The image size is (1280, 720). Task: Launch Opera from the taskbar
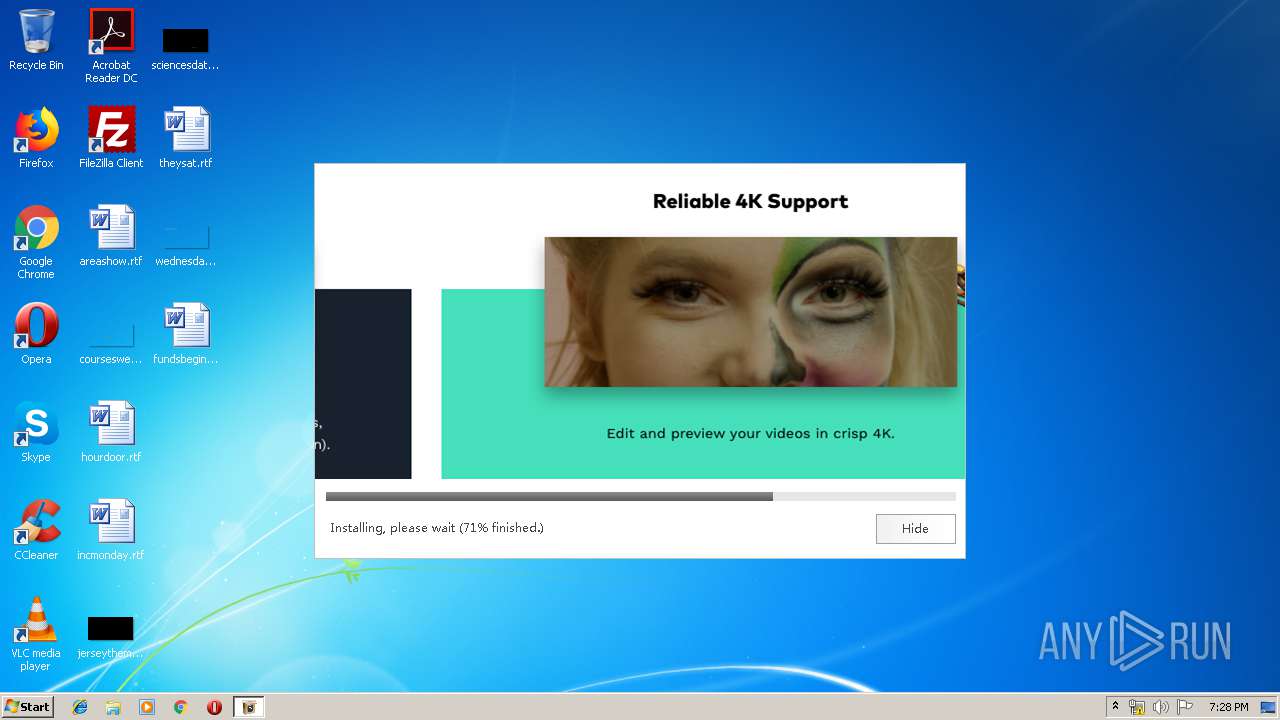point(214,707)
